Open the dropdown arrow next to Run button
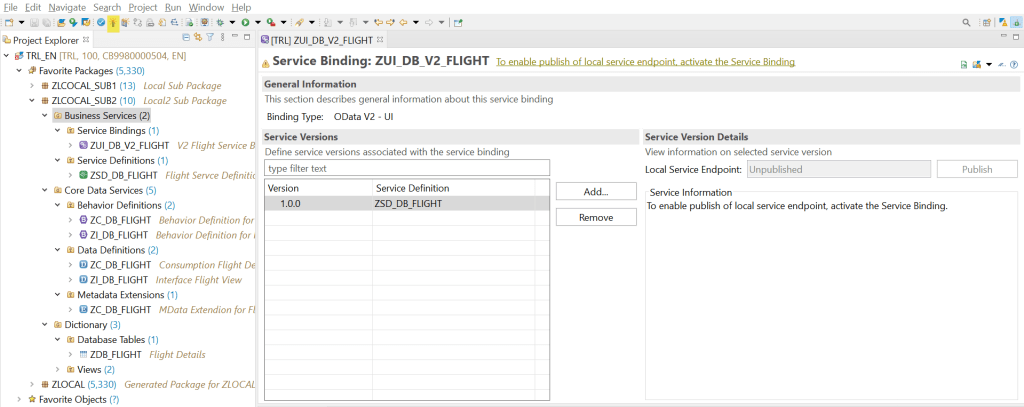 click(x=256, y=22)
